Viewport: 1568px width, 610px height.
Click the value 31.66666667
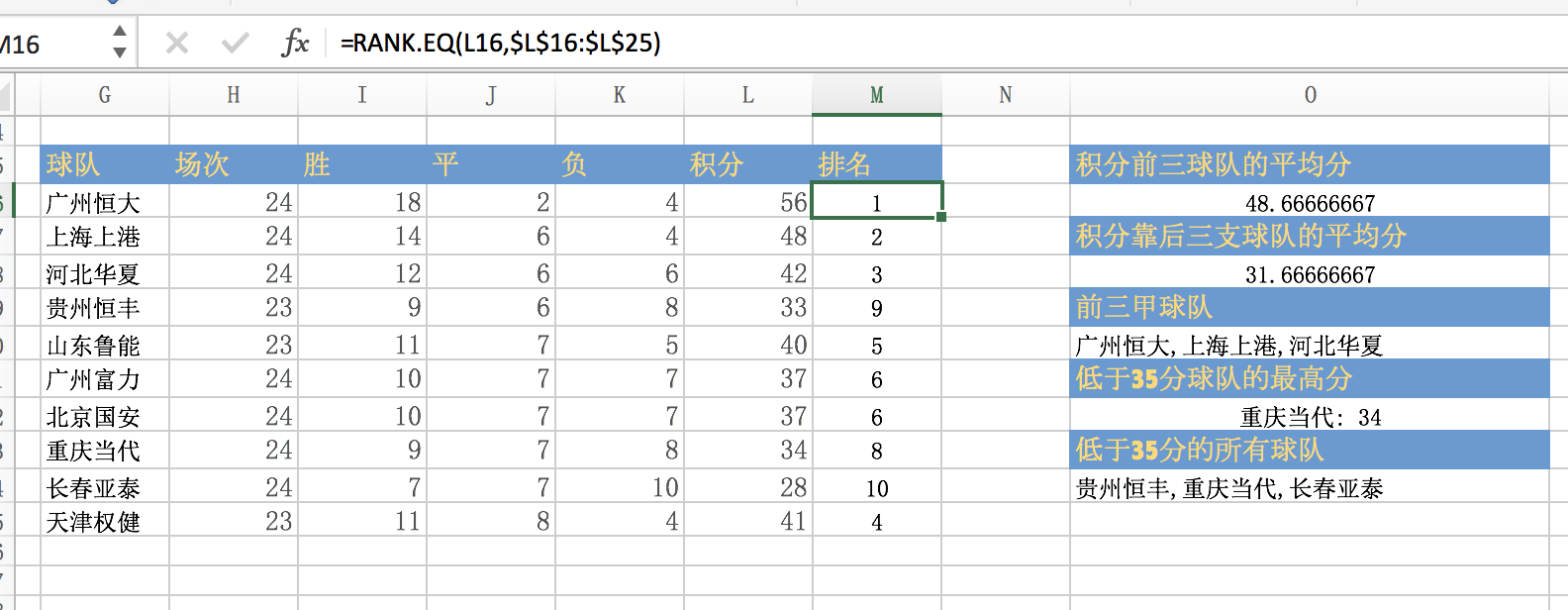[1310, 273]
